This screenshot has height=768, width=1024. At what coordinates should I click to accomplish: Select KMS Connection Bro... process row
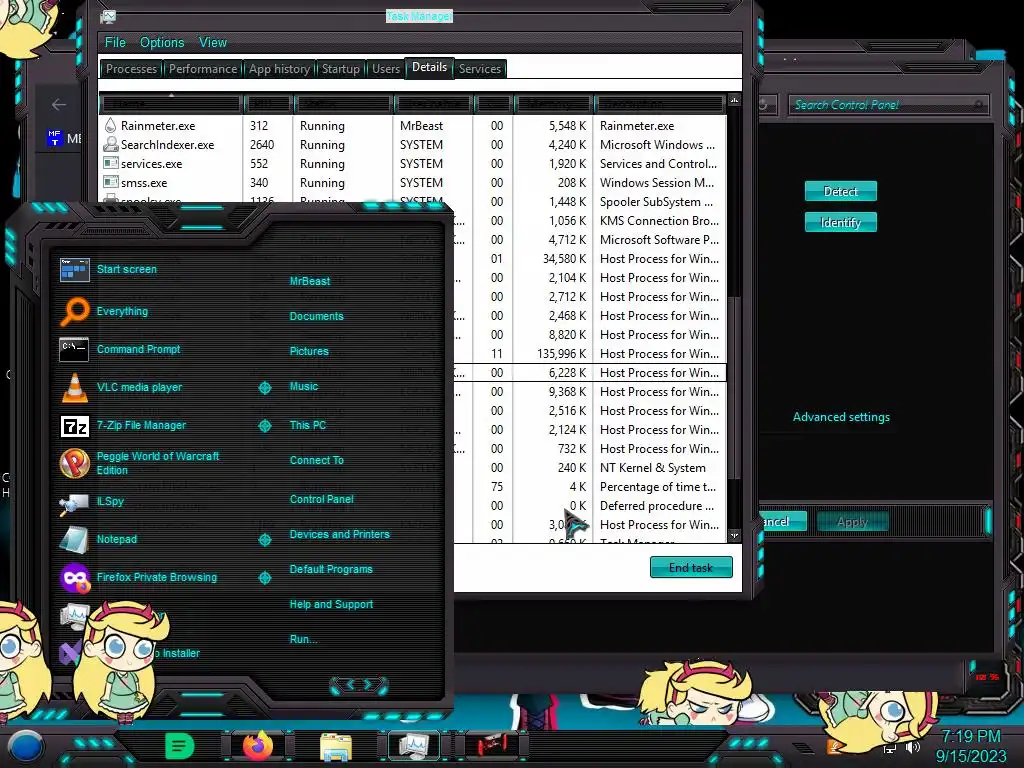click(590, 221)
